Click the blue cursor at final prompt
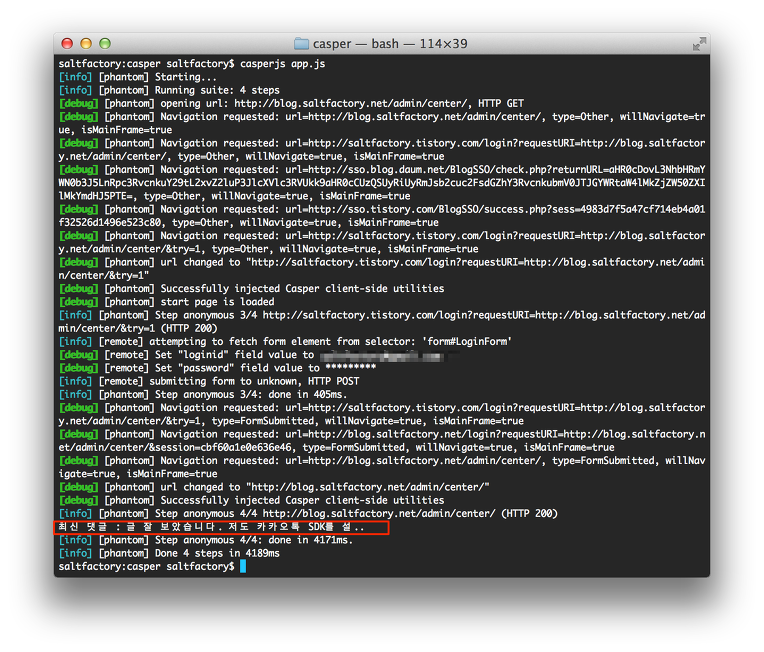 [x=243, y=566]
